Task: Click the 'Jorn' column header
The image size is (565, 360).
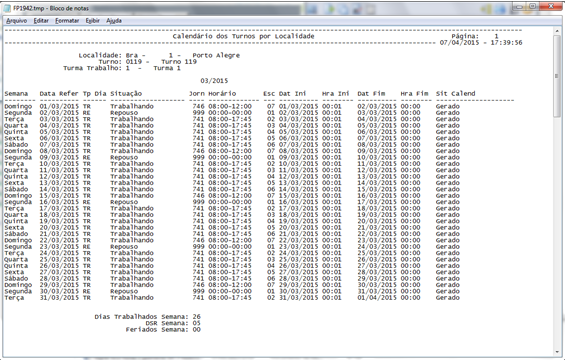Action: click(x=197, y=94)
